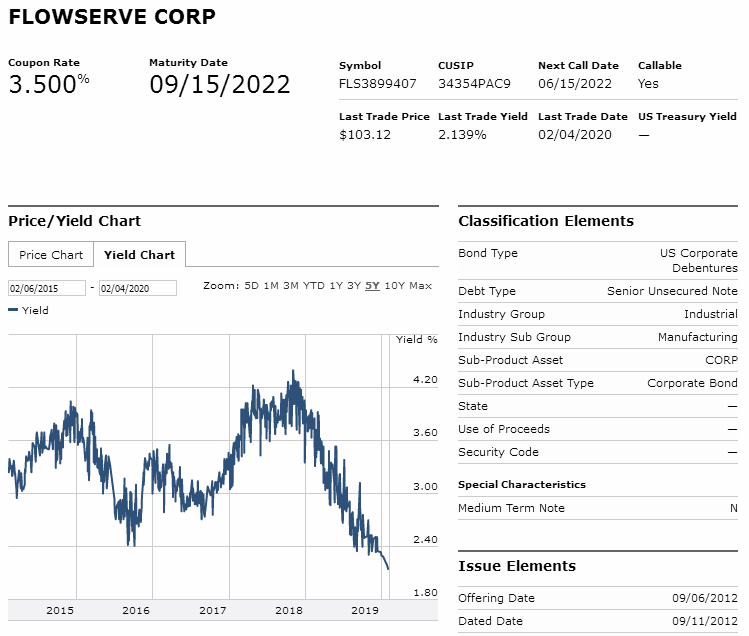The image size is (749, 636).
Task: Click the Yield % axis title
Action: coord(417,339)
